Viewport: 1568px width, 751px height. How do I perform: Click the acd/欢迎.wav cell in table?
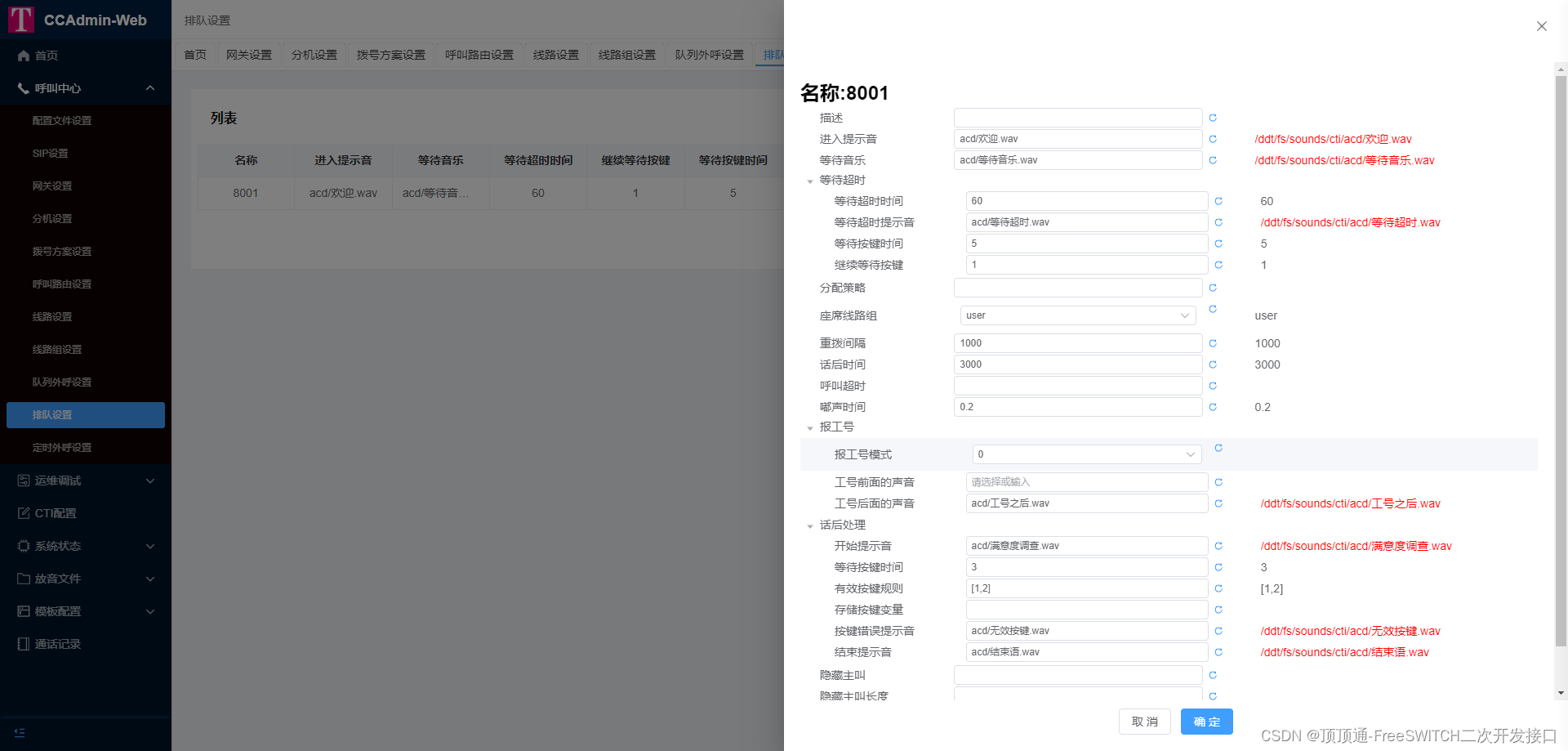point(343,193)
